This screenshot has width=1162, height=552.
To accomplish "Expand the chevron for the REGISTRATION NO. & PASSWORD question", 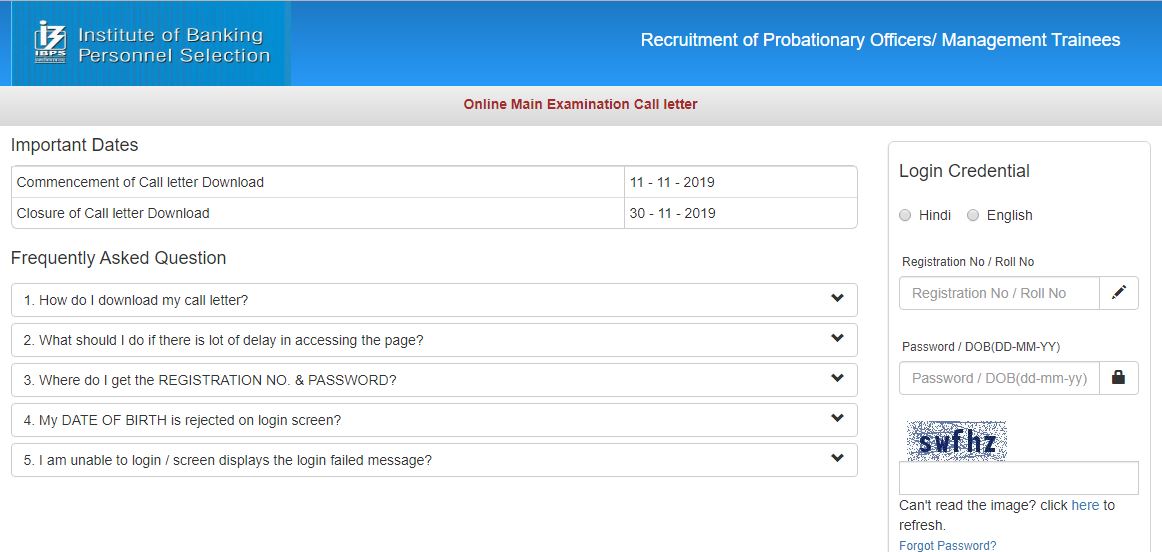I will click(x=837, y=379).
